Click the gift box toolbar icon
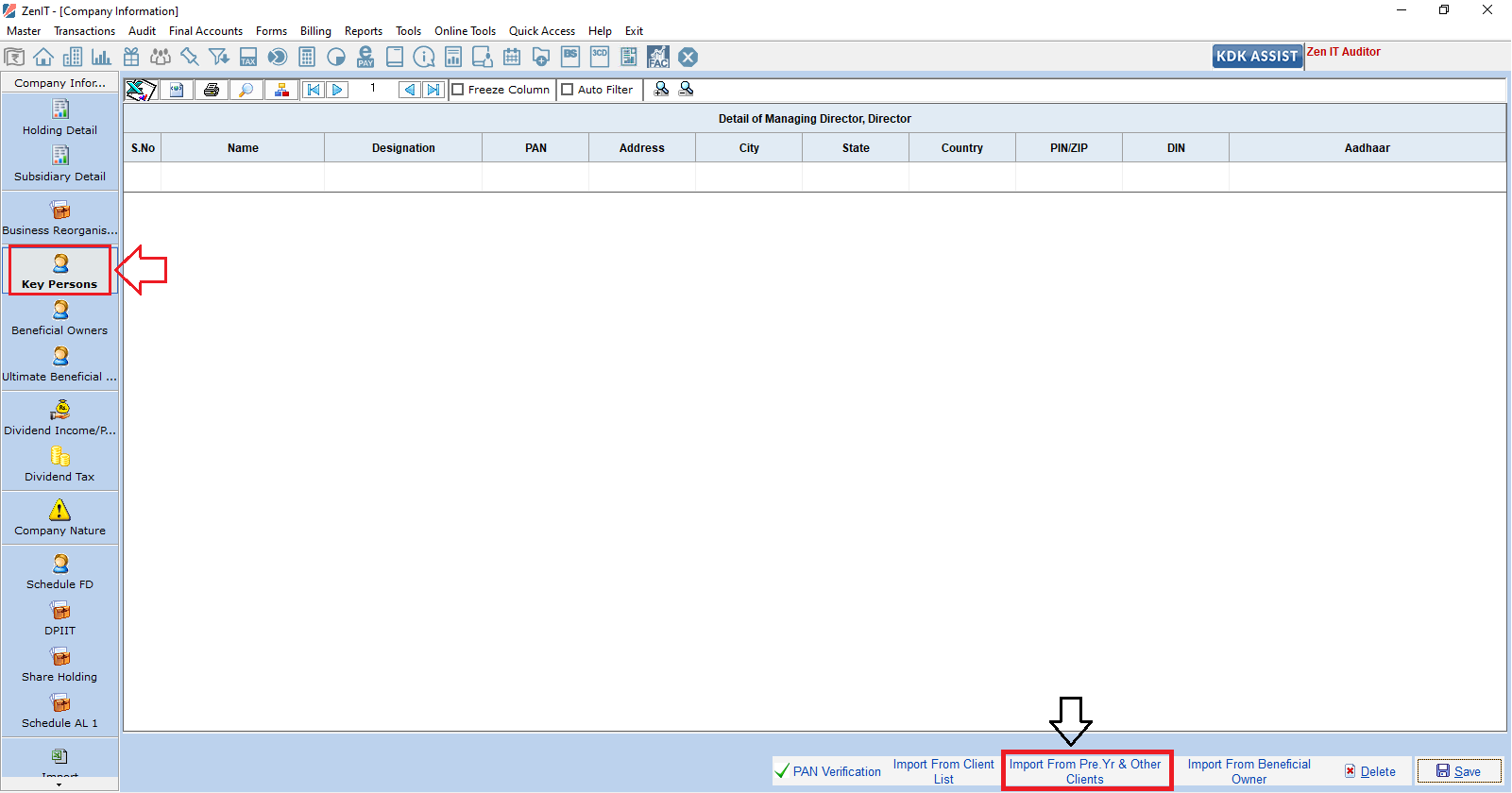The image size is (1512, 793). (131, 57)
